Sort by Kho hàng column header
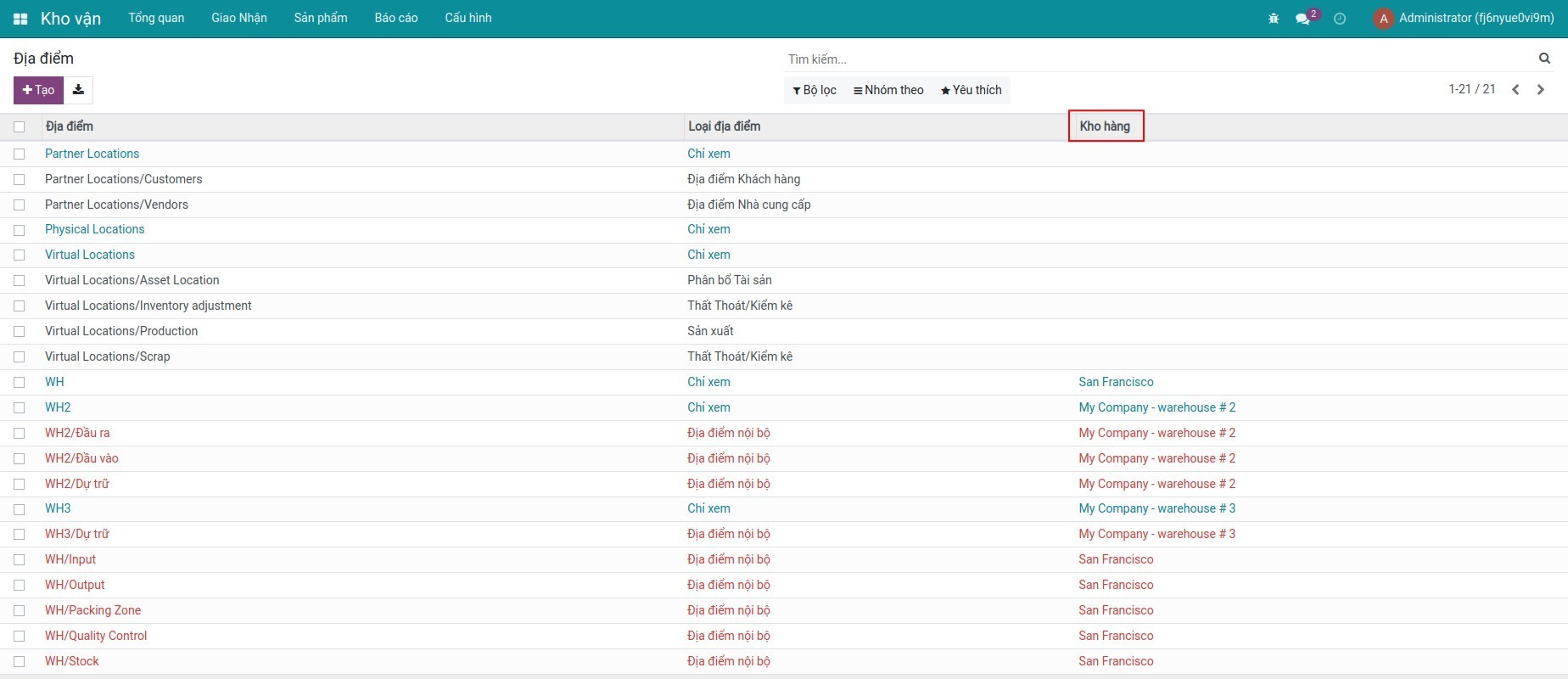 (1105, 126)
